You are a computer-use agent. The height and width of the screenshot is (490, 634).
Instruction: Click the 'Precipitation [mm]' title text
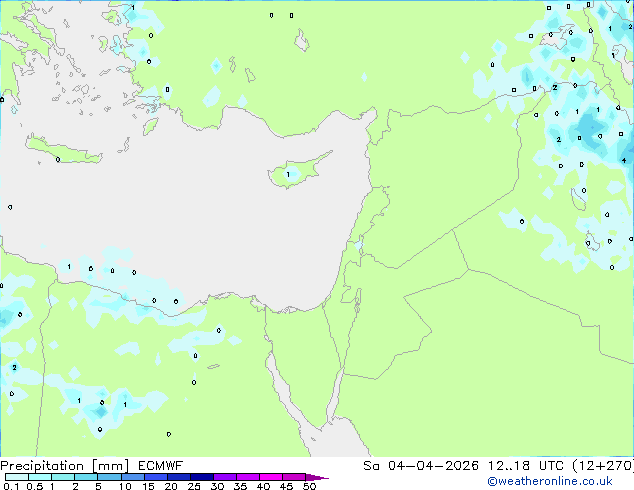click(65, 466)
